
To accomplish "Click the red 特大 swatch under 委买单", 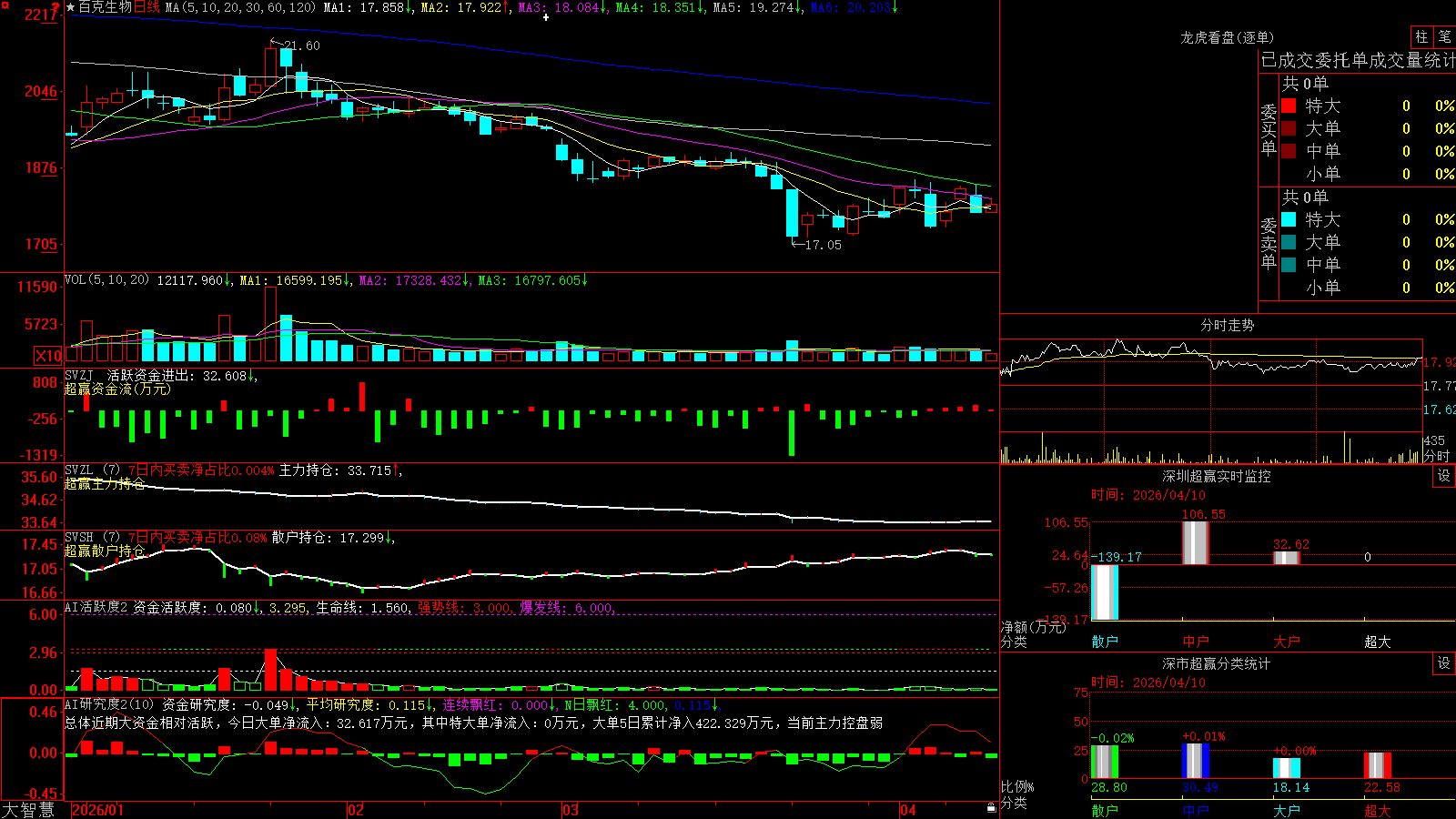I will click(x=1289, y=106).
